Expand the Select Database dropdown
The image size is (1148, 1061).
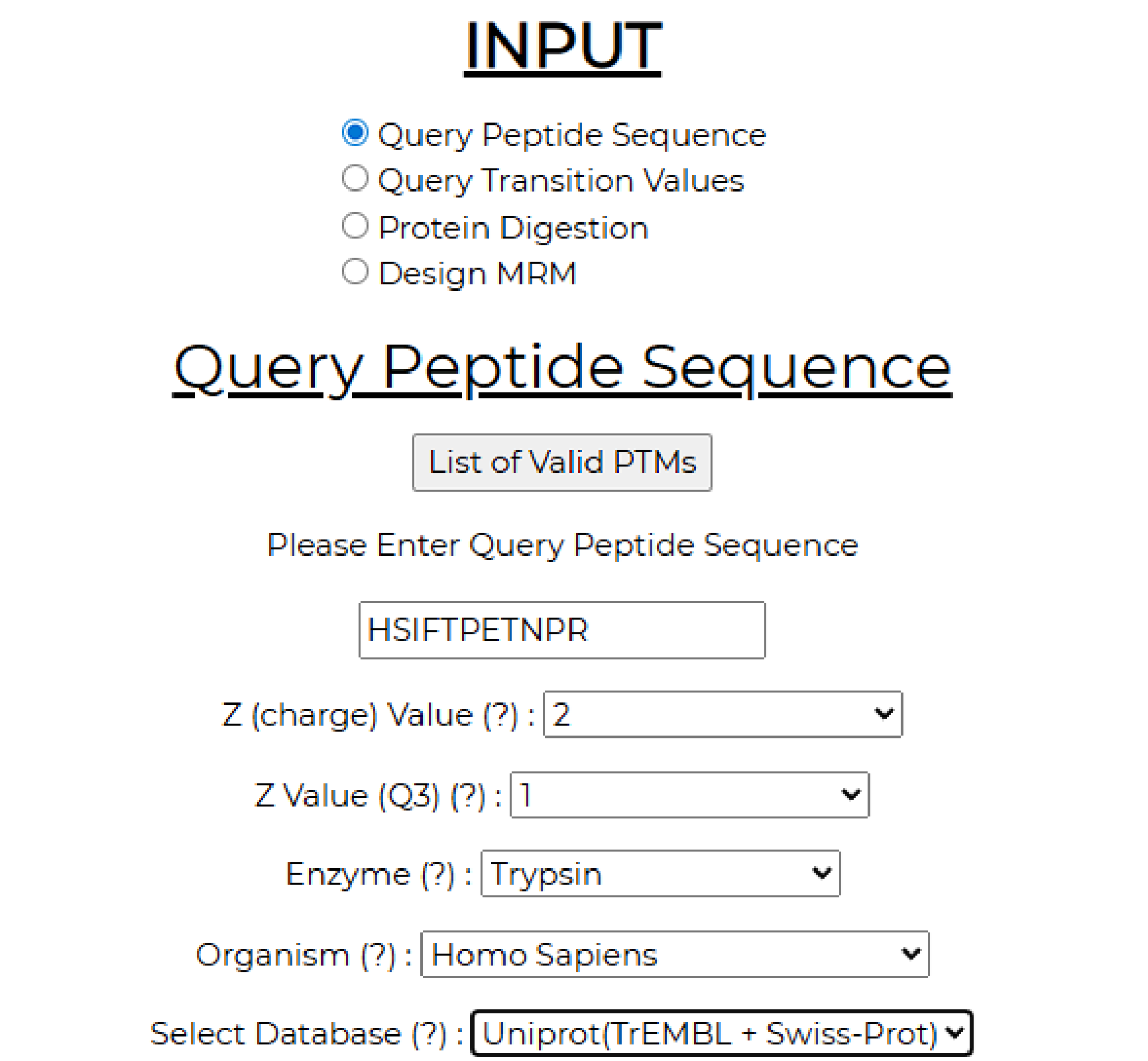click(x=721, y=1033)
